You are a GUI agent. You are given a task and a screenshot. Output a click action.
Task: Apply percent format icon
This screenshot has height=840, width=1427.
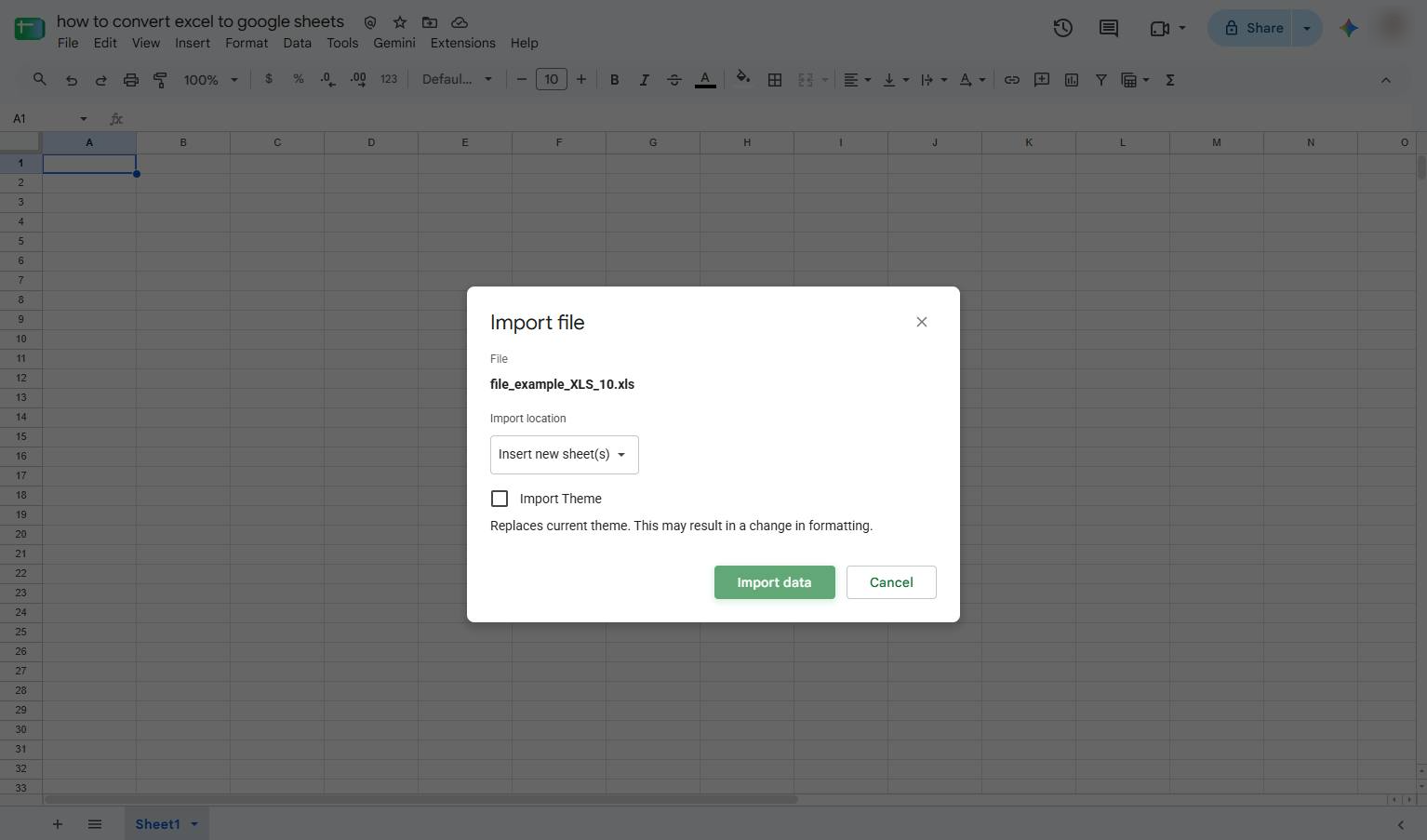299,79
